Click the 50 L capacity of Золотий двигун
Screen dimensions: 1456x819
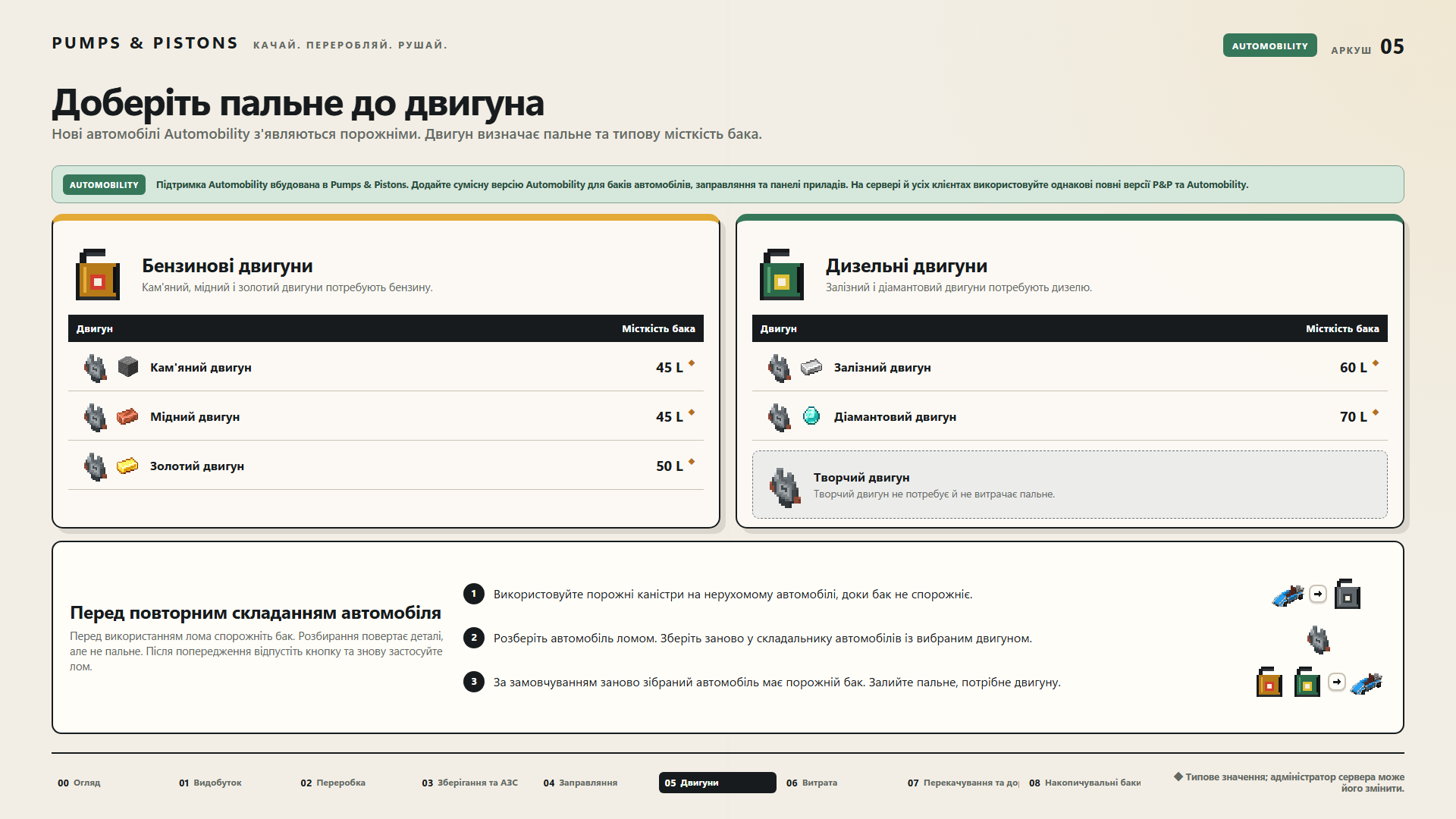(670, 466)
